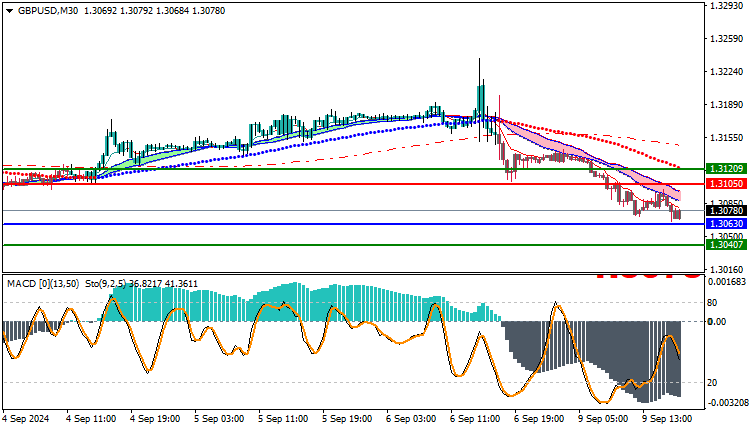Select the 4 Sep 19:00 time label
The image size is (750, 430).
[x=155, y=419]
